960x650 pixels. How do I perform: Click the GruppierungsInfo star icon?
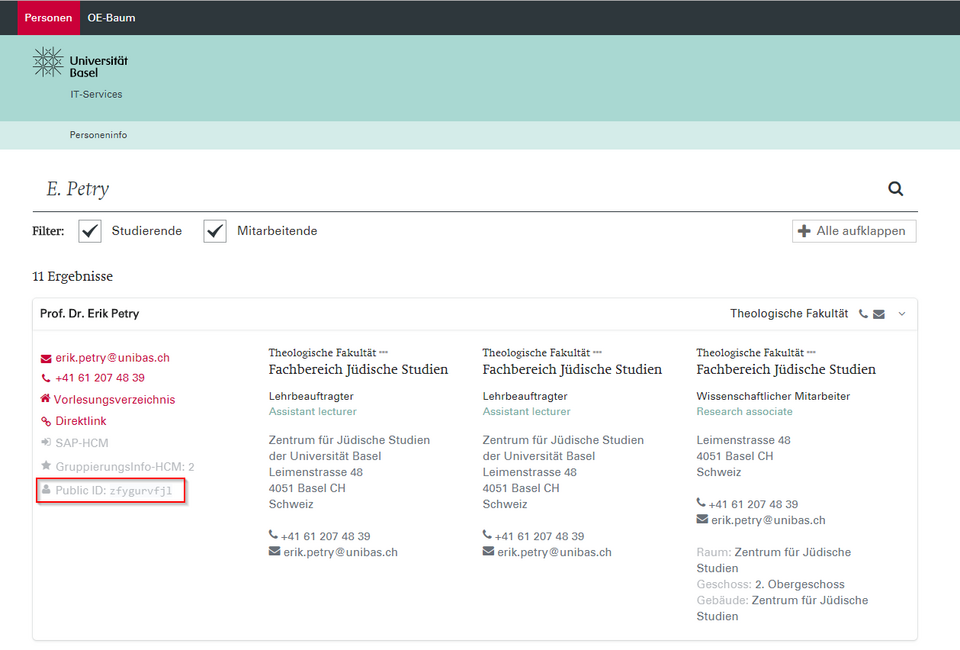[46, 466]
